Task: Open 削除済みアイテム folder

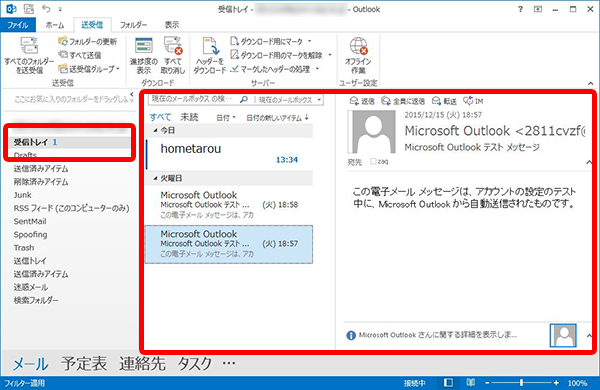Action: pos(41,182)
